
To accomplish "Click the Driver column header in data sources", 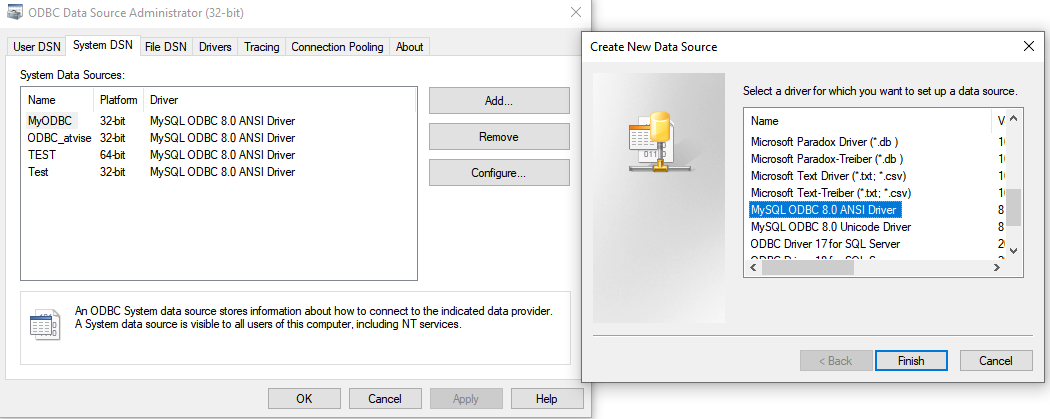I will (280, 100).
